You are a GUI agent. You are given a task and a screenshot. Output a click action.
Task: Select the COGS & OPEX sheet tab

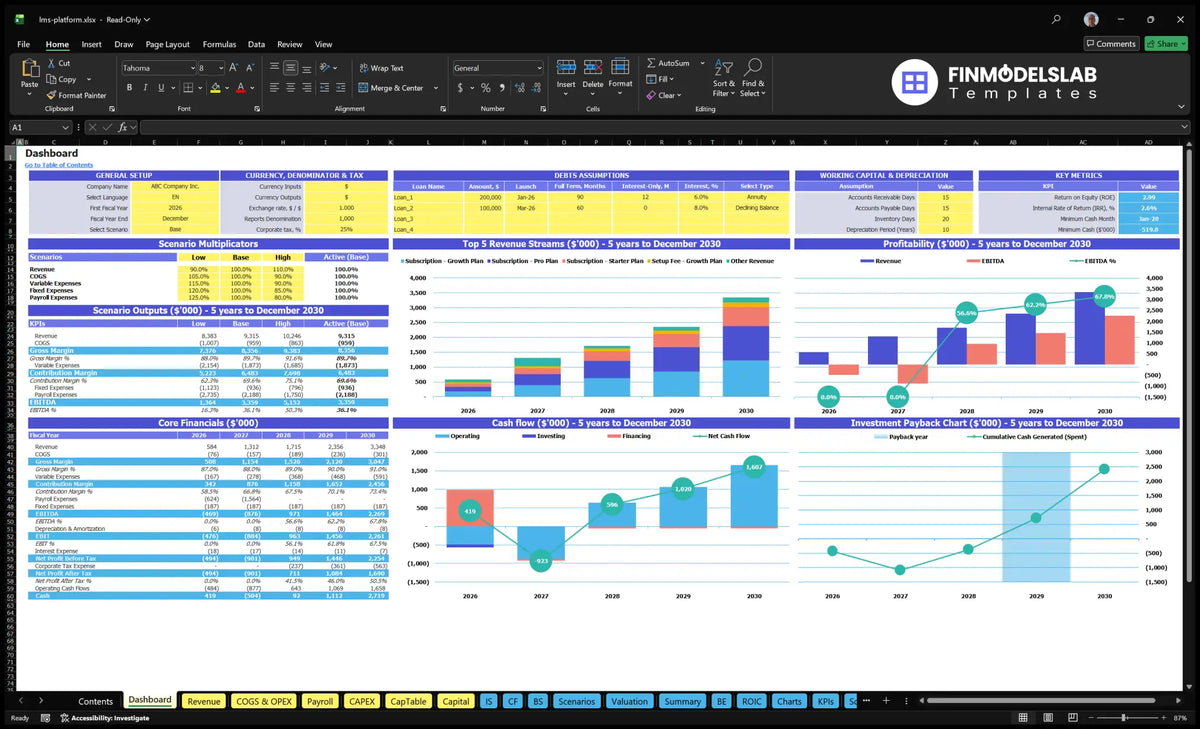(x=263, y=701)
